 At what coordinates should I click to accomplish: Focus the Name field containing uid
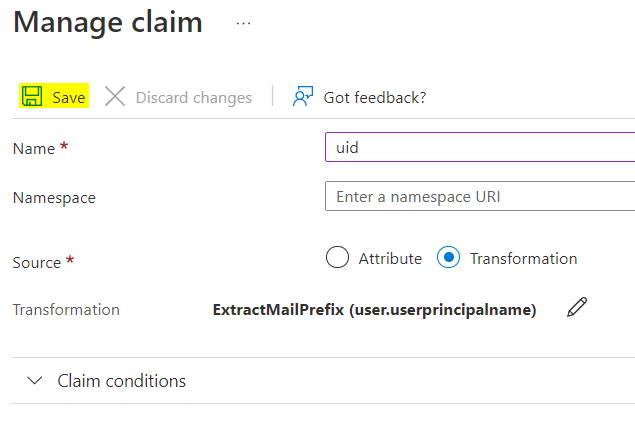[480, 147]
